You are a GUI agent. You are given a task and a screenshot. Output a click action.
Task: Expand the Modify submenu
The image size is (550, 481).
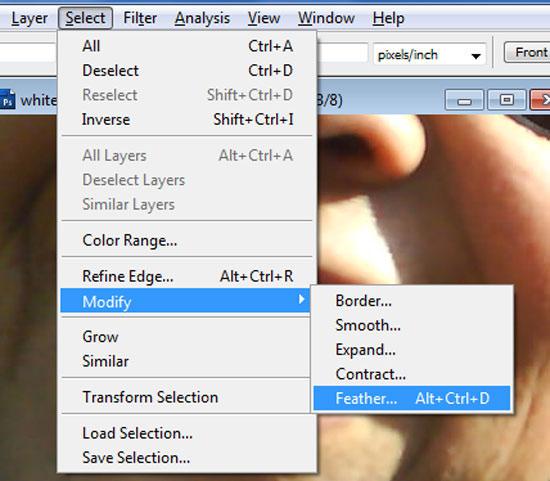pos(185,301)
